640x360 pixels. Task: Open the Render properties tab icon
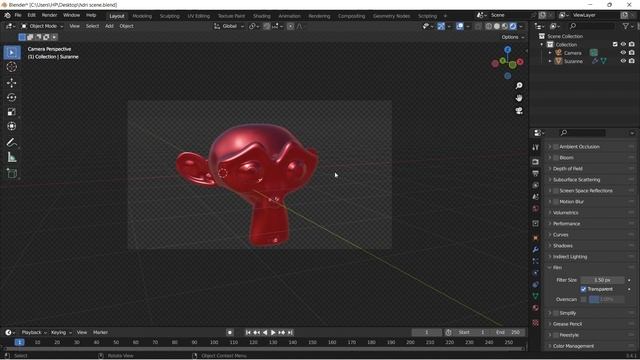(x=536, y=162)
